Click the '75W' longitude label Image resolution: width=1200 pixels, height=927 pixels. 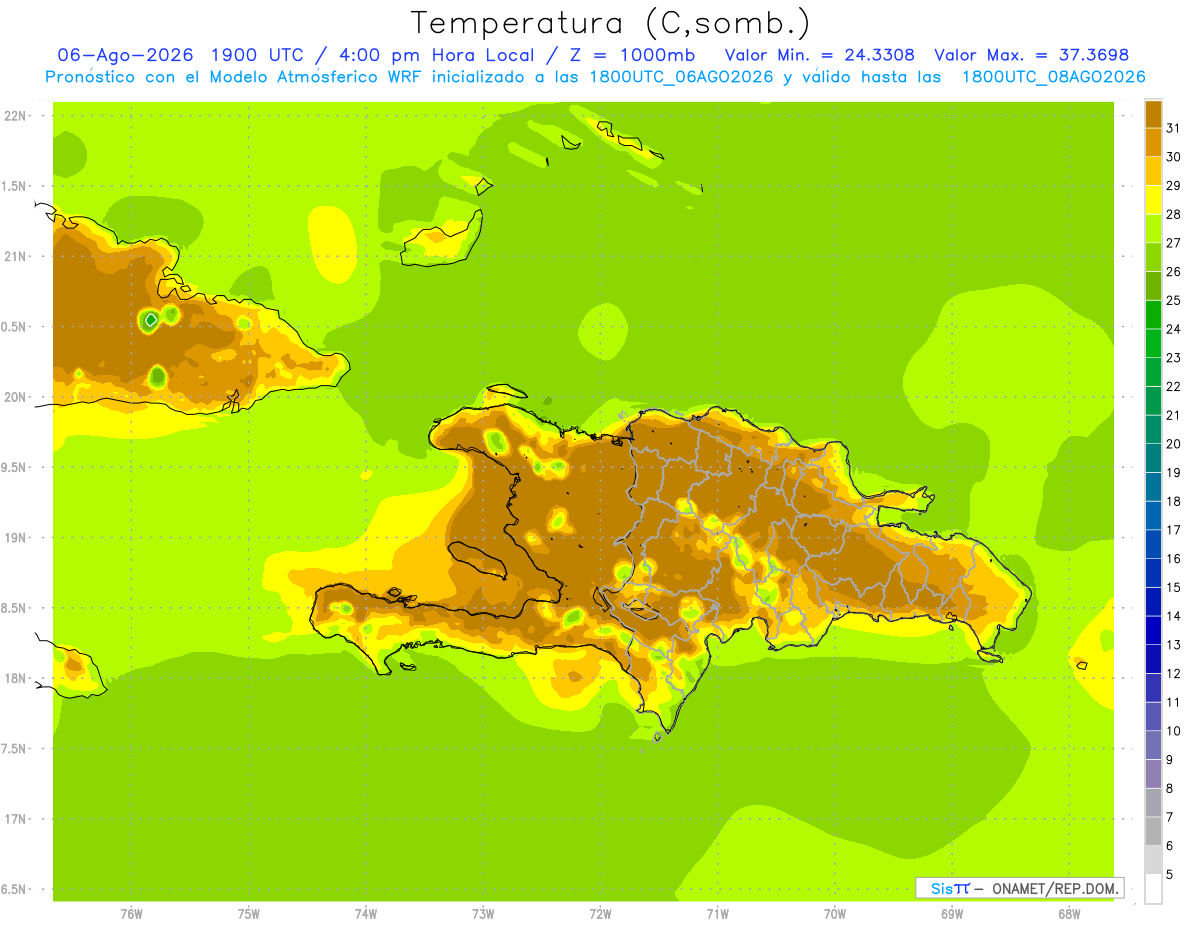(249, 914)
